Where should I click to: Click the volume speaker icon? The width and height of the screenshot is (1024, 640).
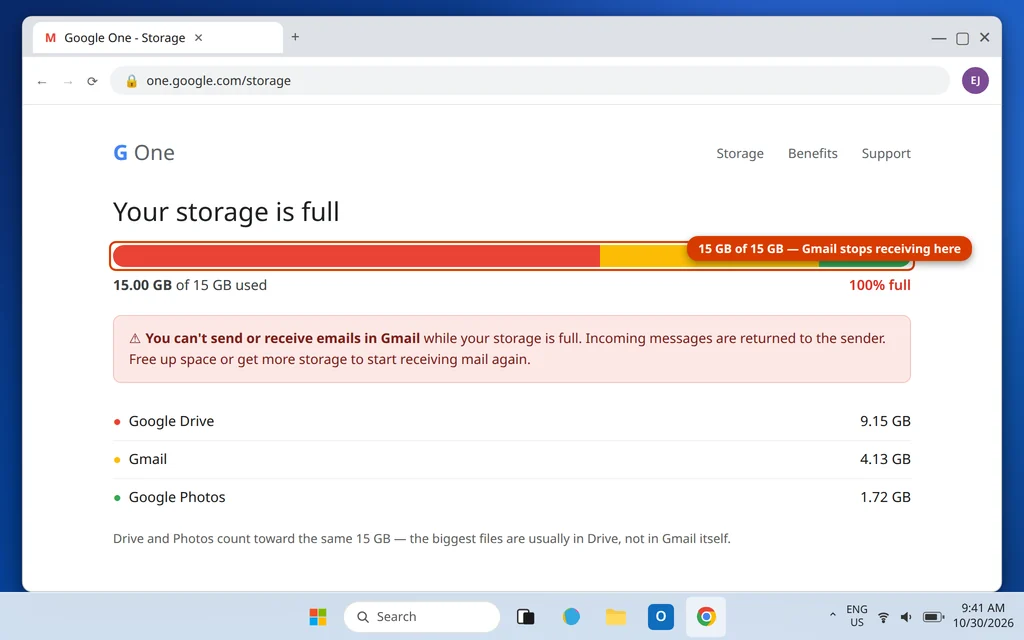click(x=906, y=617)
